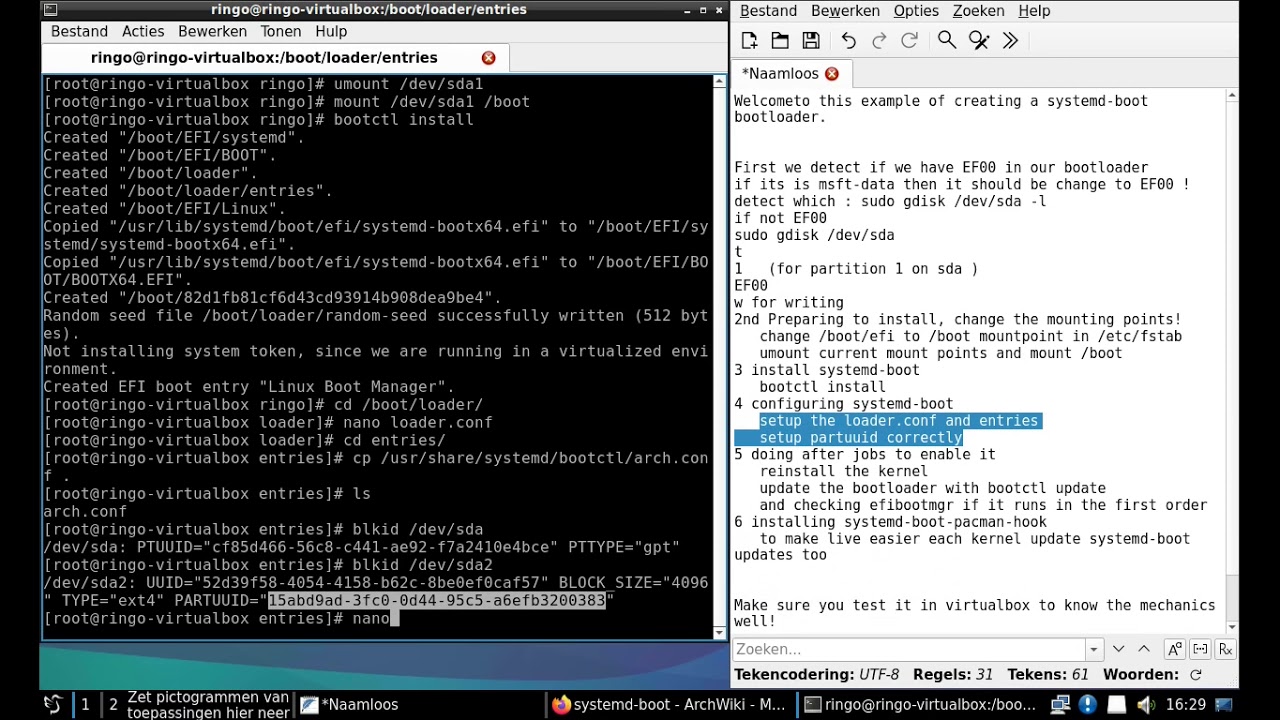Open the editor's Help menu
Viewport: 1280px width, 720px height.
(1034, 11)
